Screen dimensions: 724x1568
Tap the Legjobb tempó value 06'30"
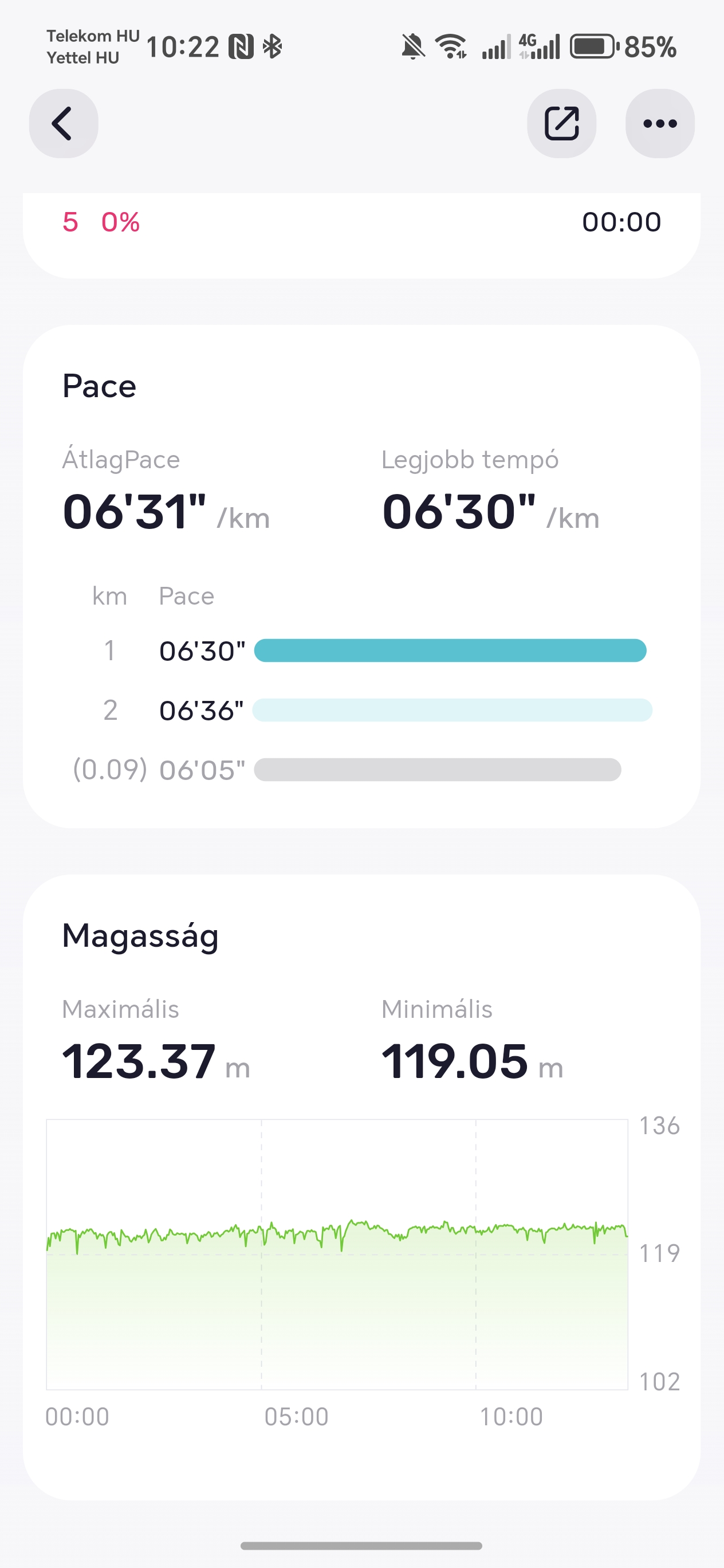click(x=490, y=512)
